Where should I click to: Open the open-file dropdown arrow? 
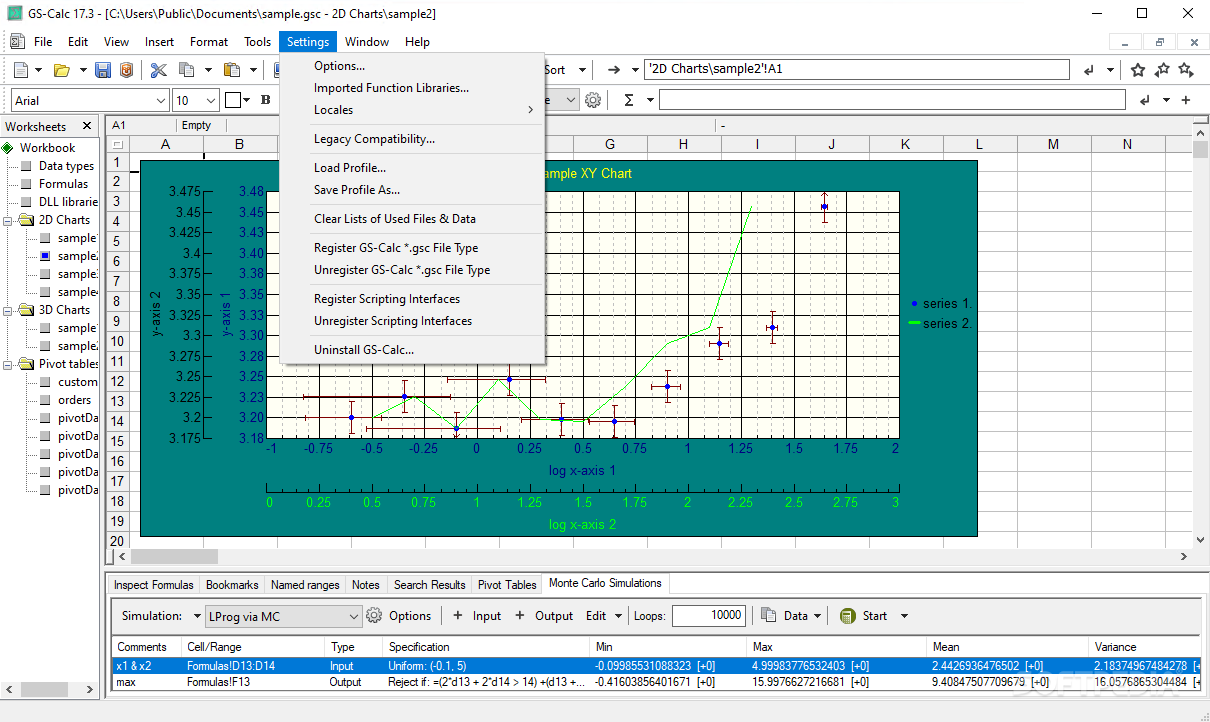[82, 70]
